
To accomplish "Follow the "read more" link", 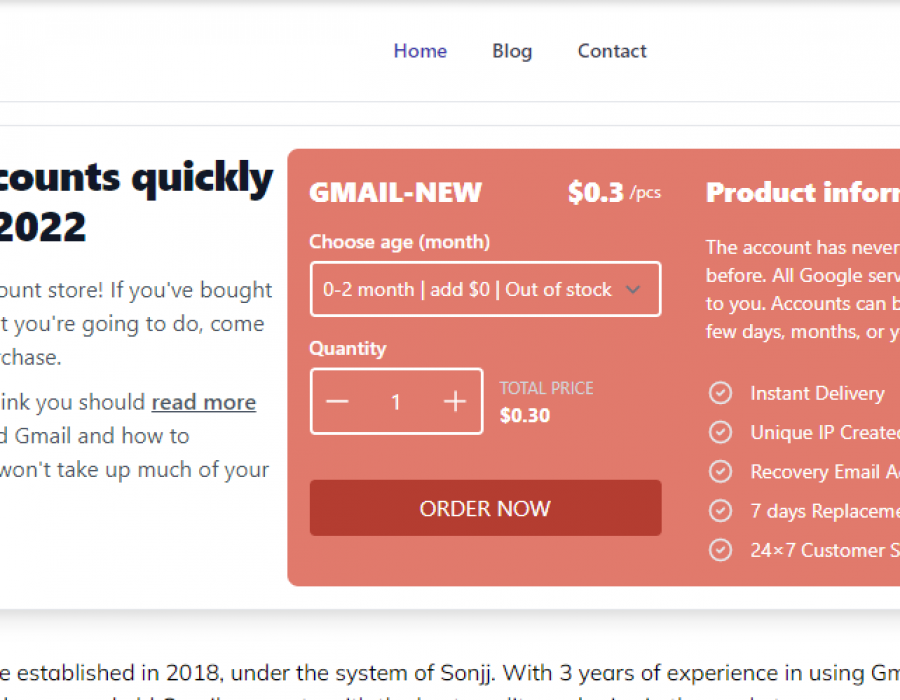I will [204, 402].
